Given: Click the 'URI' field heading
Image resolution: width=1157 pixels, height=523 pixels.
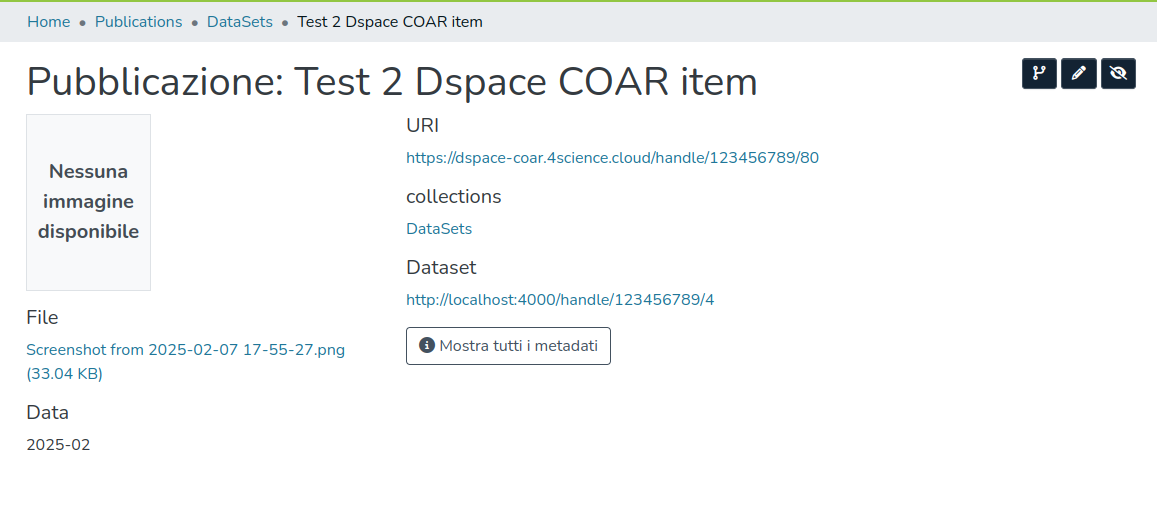Looking at the screenshot, I should coord(422,126).
